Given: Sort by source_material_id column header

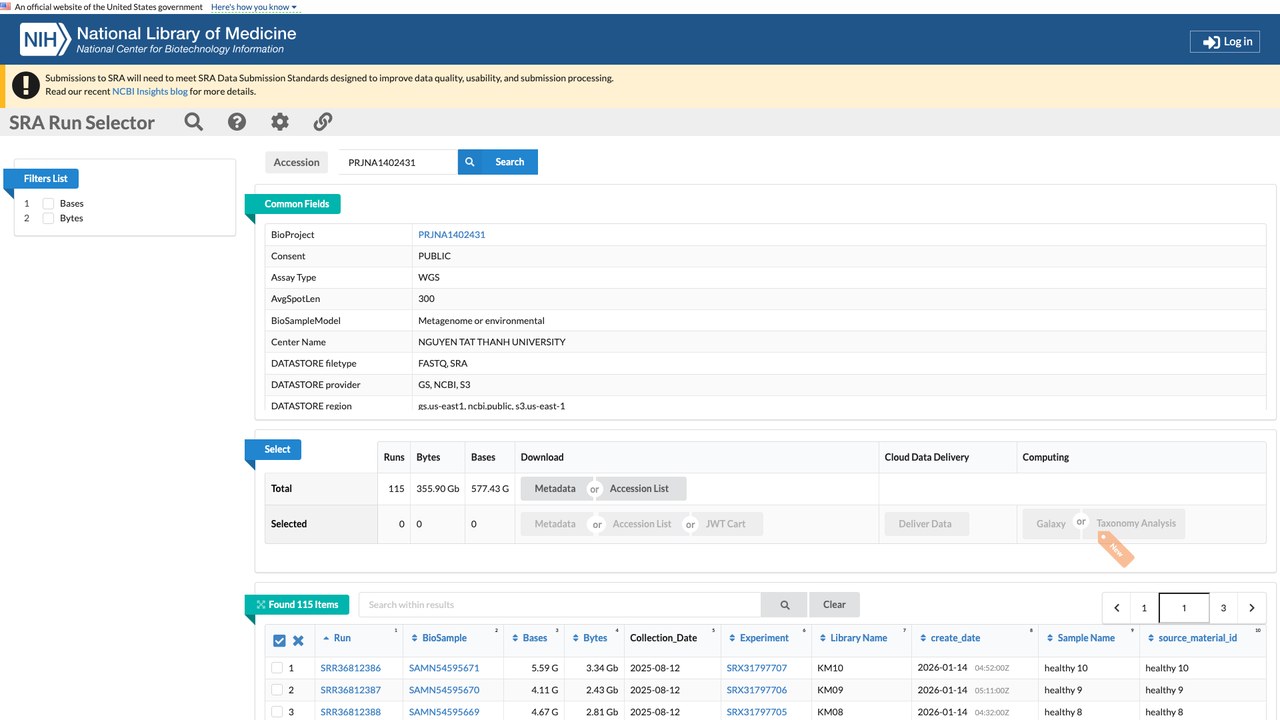Looking at the screenshot, I should point(1197,638).
